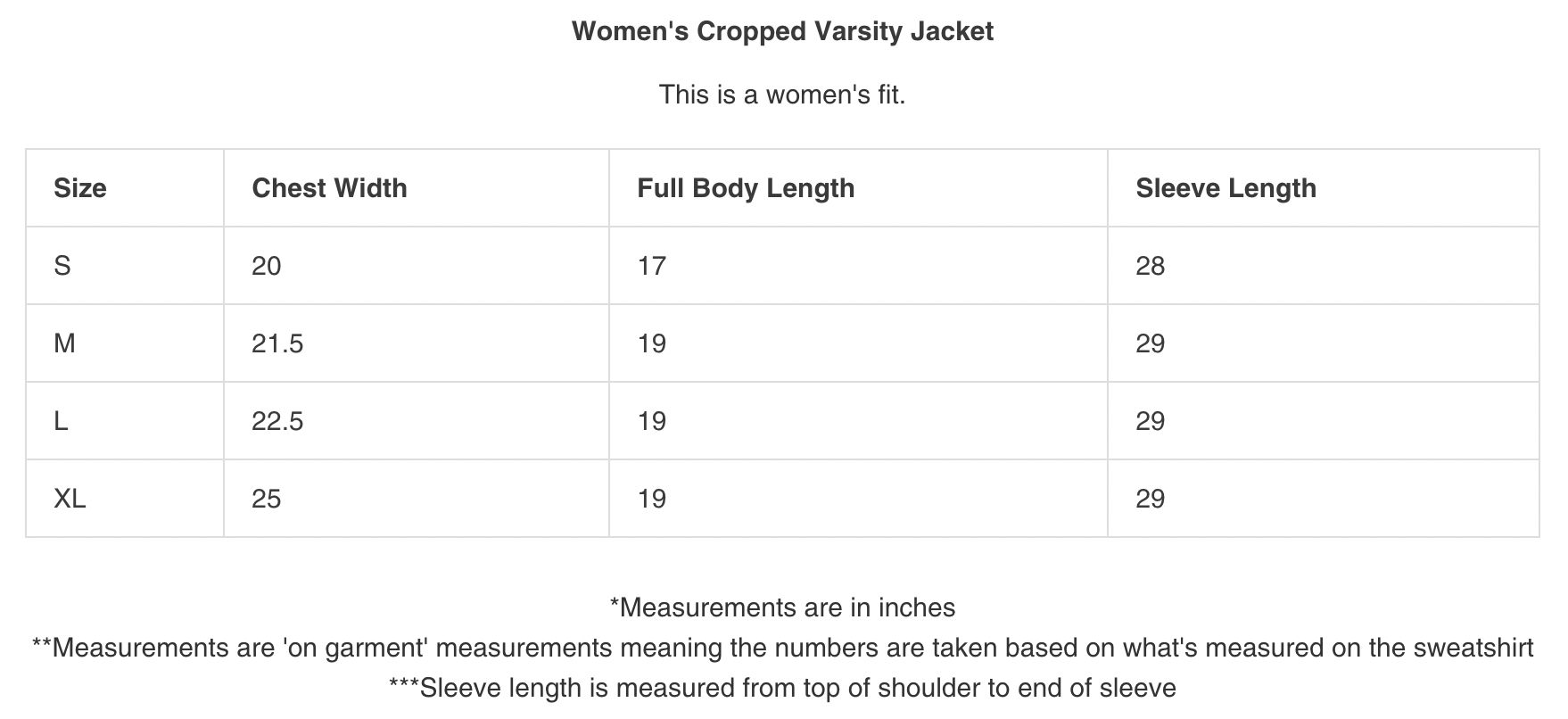Click chest width value 22.5 for L
The image size is (1568, 719).
[x=277, y=421]
